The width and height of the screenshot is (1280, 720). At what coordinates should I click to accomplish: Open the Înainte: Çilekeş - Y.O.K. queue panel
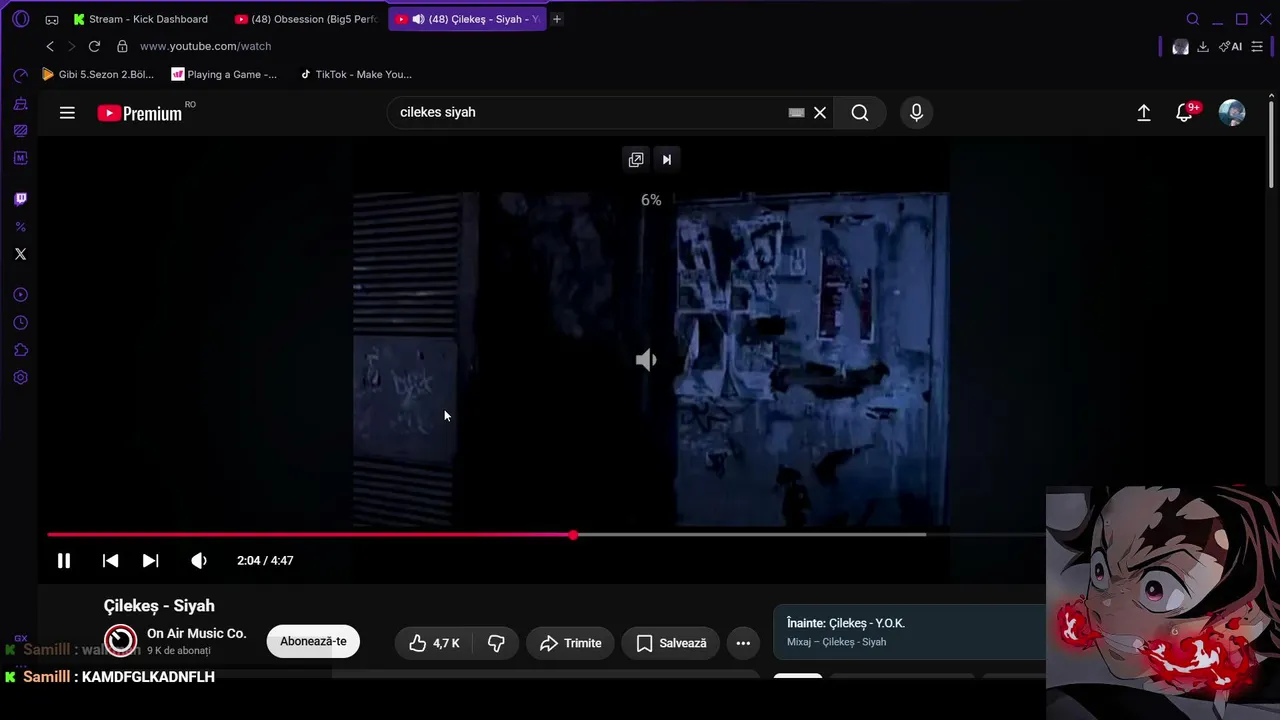(909, 632)
